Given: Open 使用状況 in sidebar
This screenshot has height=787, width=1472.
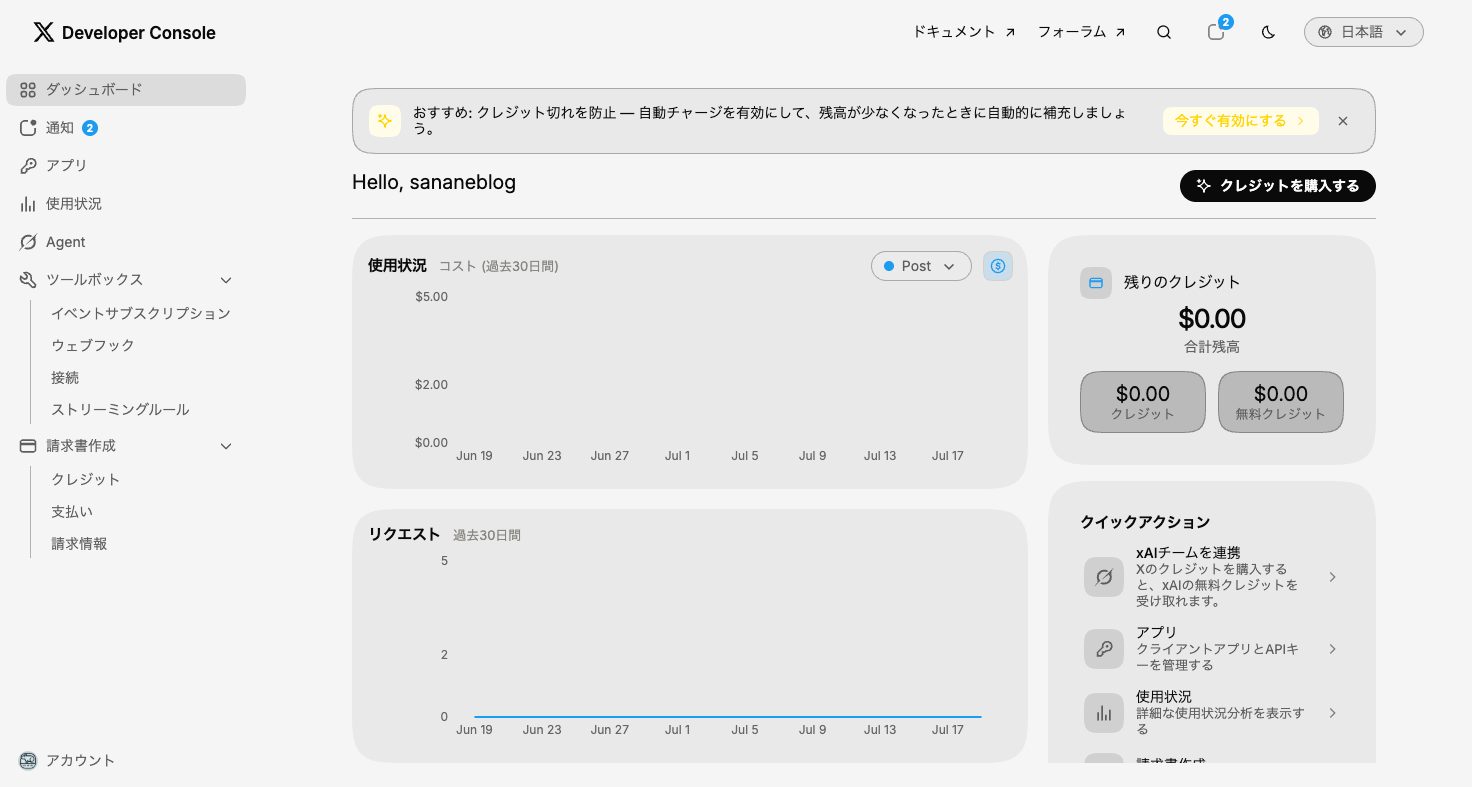Looking at the screenshot, I should [126, 204].
